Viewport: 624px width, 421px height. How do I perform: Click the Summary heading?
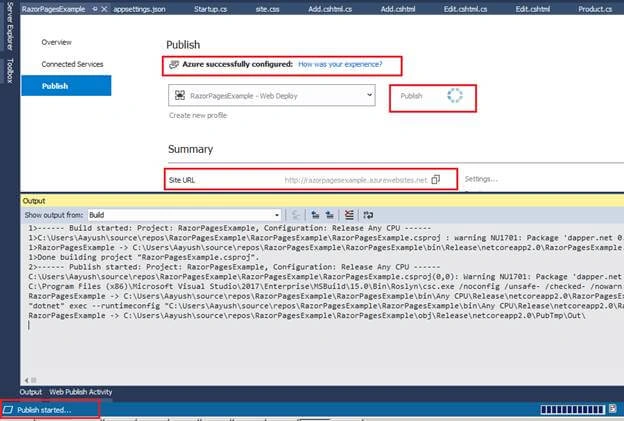190,149
